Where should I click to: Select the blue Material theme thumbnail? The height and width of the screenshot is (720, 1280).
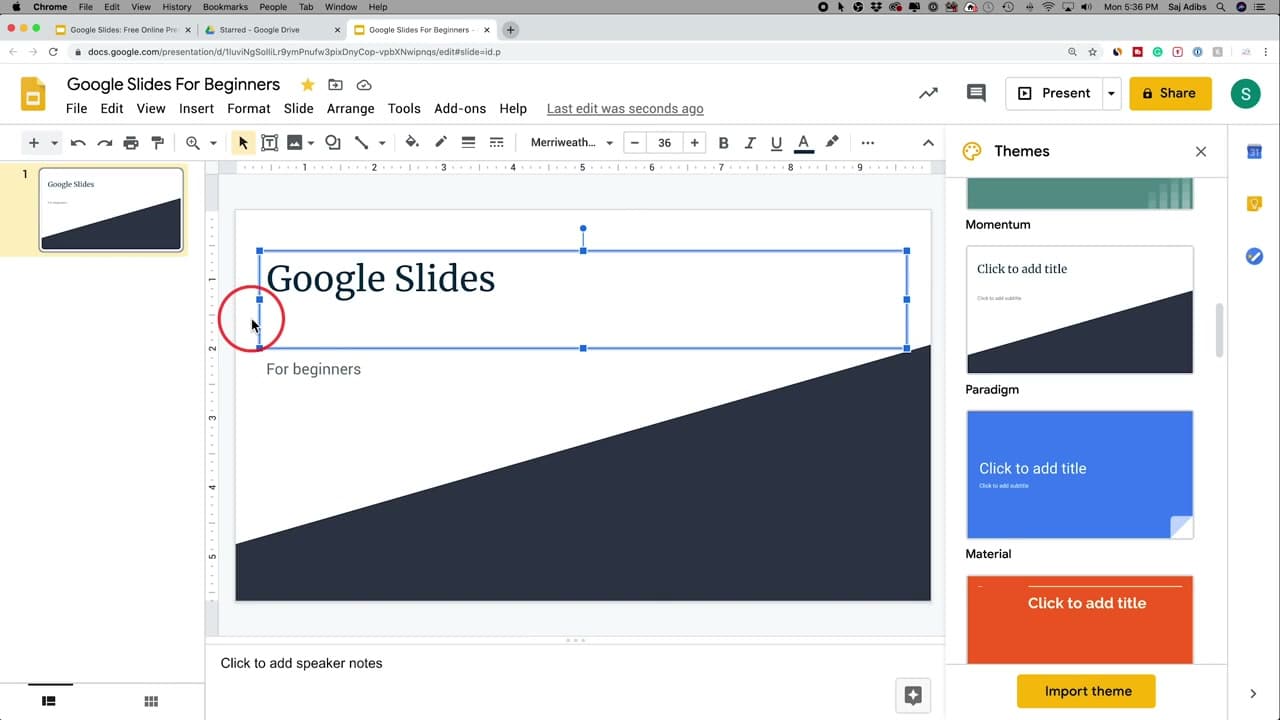(1080, 474)
